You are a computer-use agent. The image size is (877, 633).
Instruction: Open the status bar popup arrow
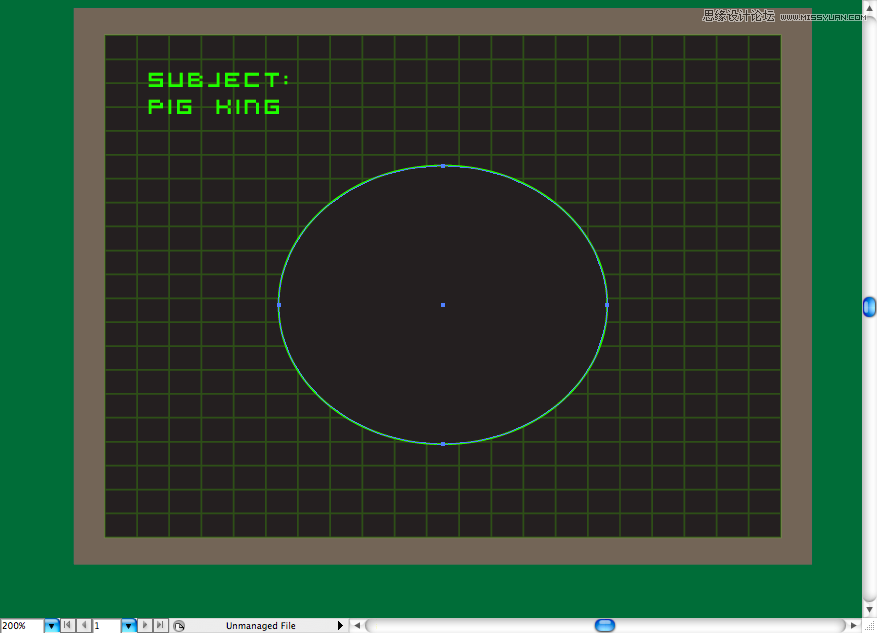point(340,626)
